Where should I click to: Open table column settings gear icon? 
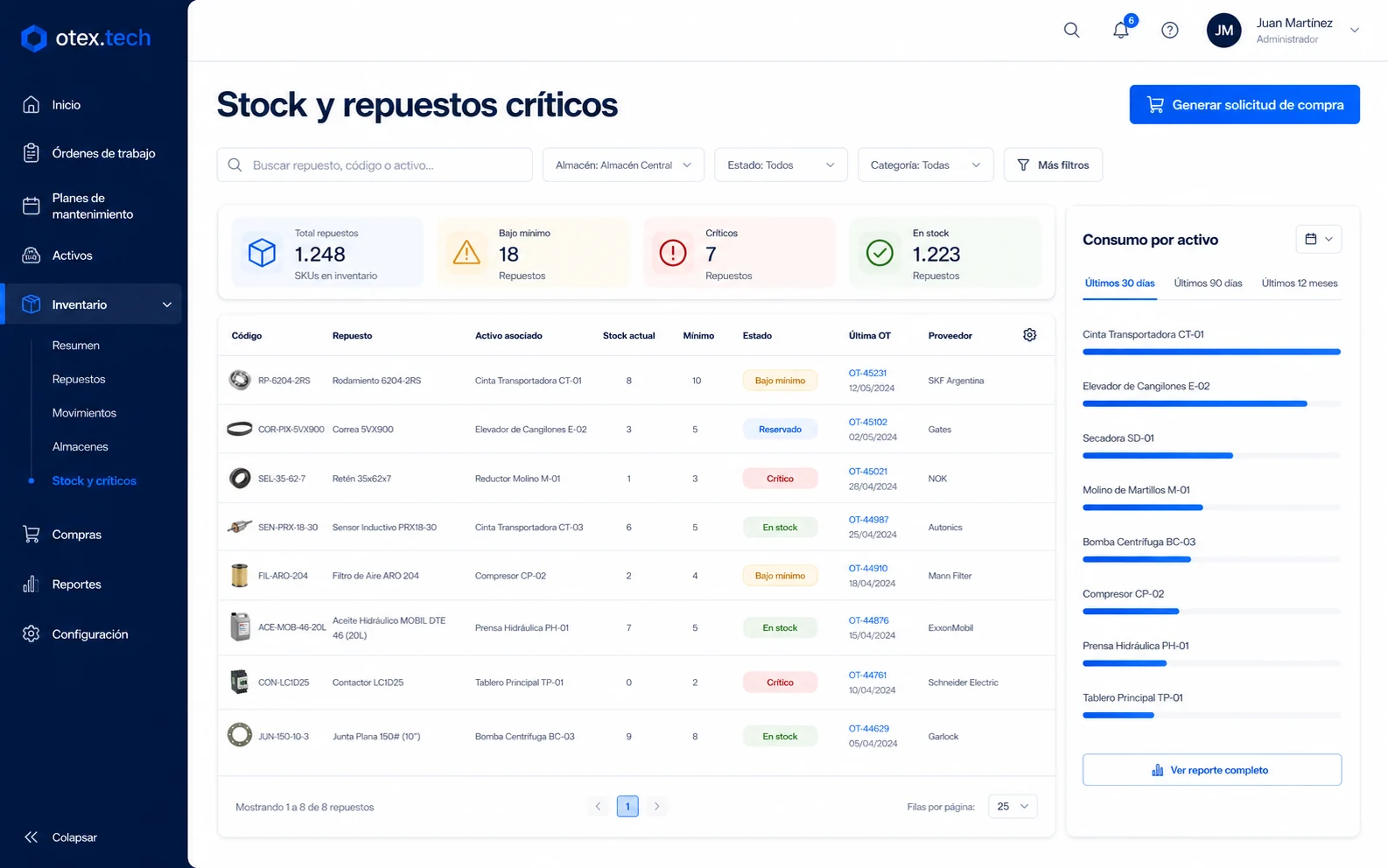pos(1030,335)
